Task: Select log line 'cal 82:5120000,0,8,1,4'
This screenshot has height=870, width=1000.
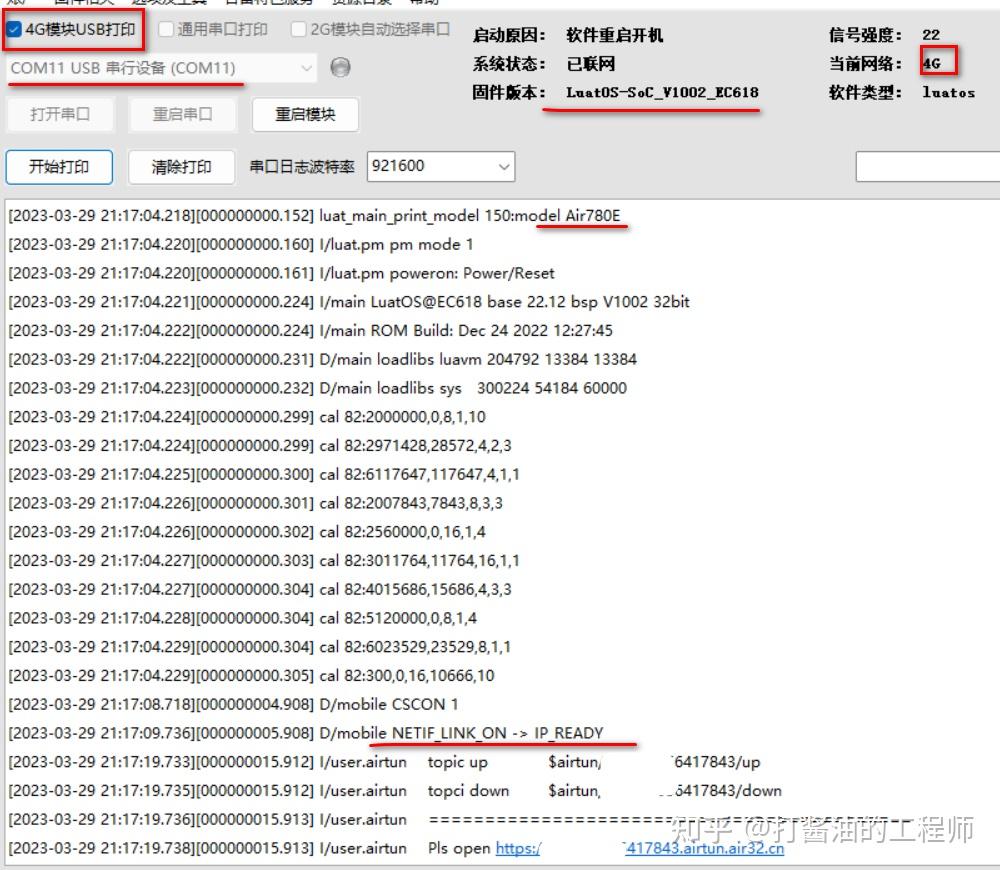Action: 242,617
